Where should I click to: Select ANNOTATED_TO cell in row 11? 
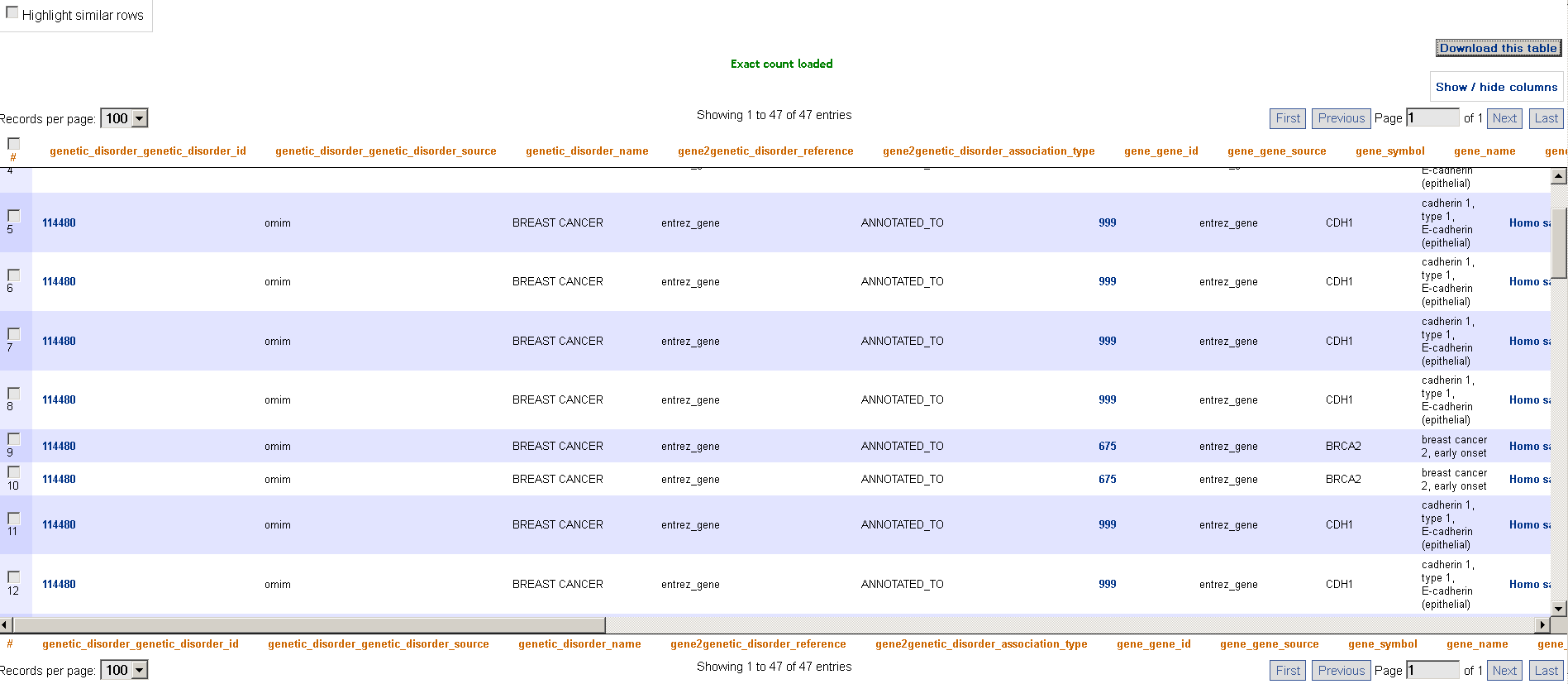pyautogui.click(x=902, y=524)
